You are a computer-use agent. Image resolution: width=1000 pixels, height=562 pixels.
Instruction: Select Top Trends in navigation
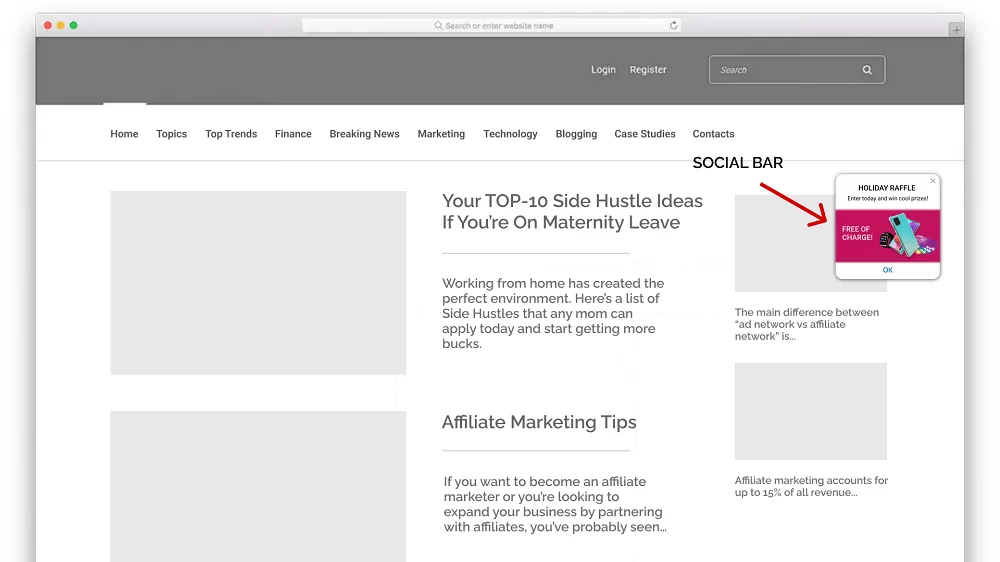[231, 134]
